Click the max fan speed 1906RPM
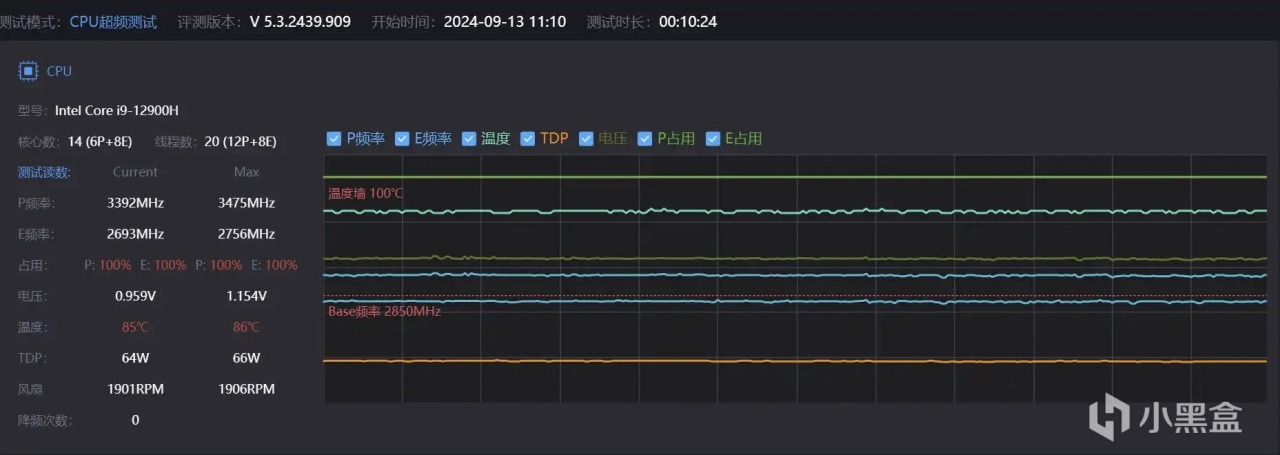This screenshot has width=1280, height=455. pyautogui.click(x=246, y=389)
